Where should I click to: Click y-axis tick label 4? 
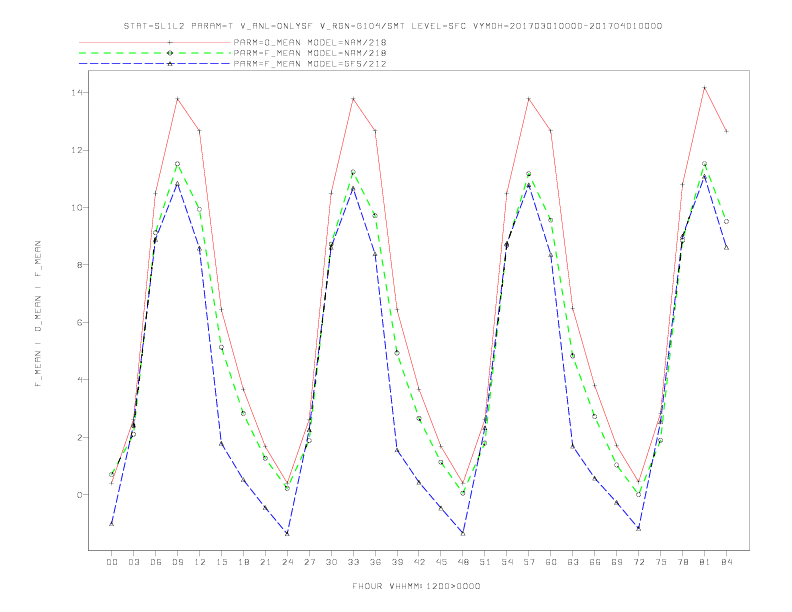tap(79, 380)
